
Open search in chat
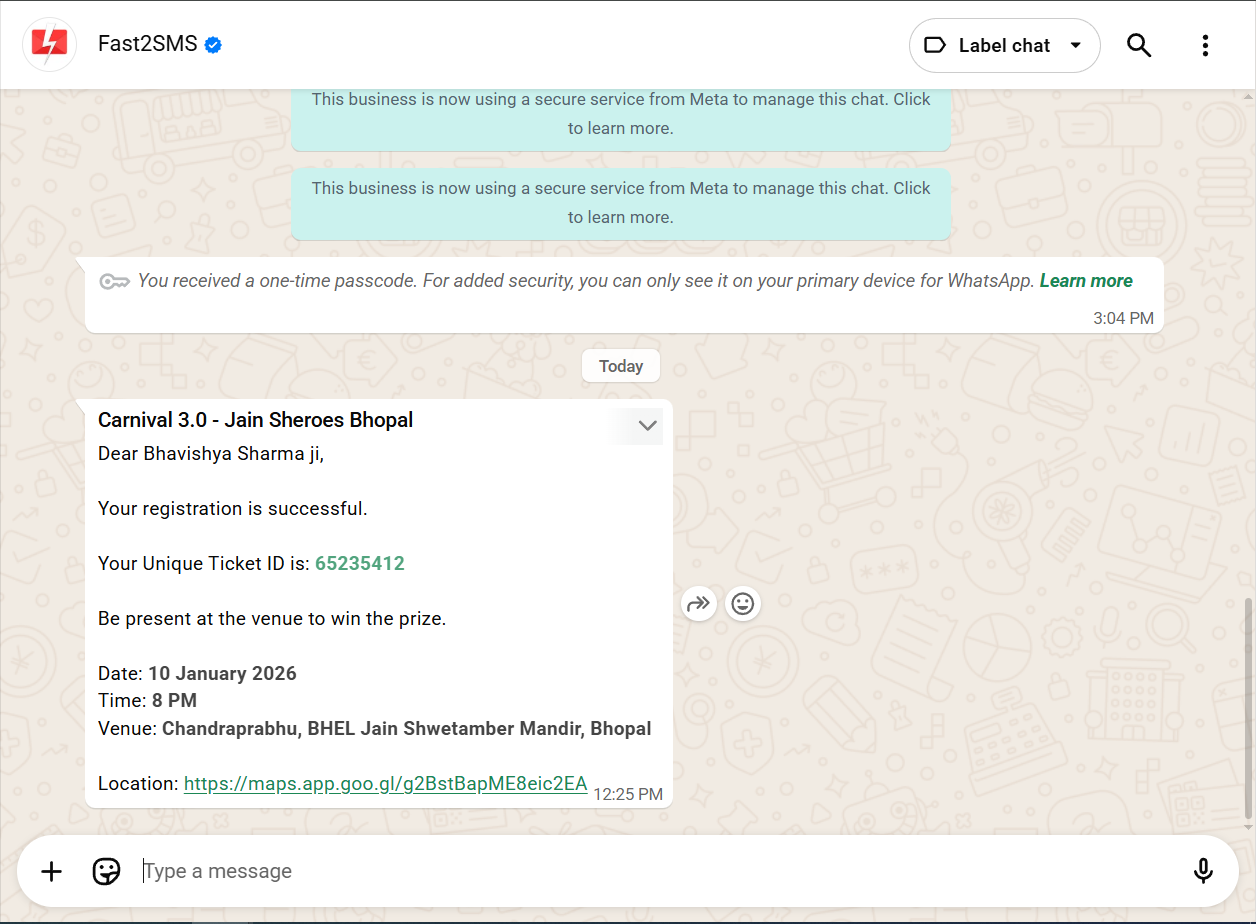[x=1139, y=45]
